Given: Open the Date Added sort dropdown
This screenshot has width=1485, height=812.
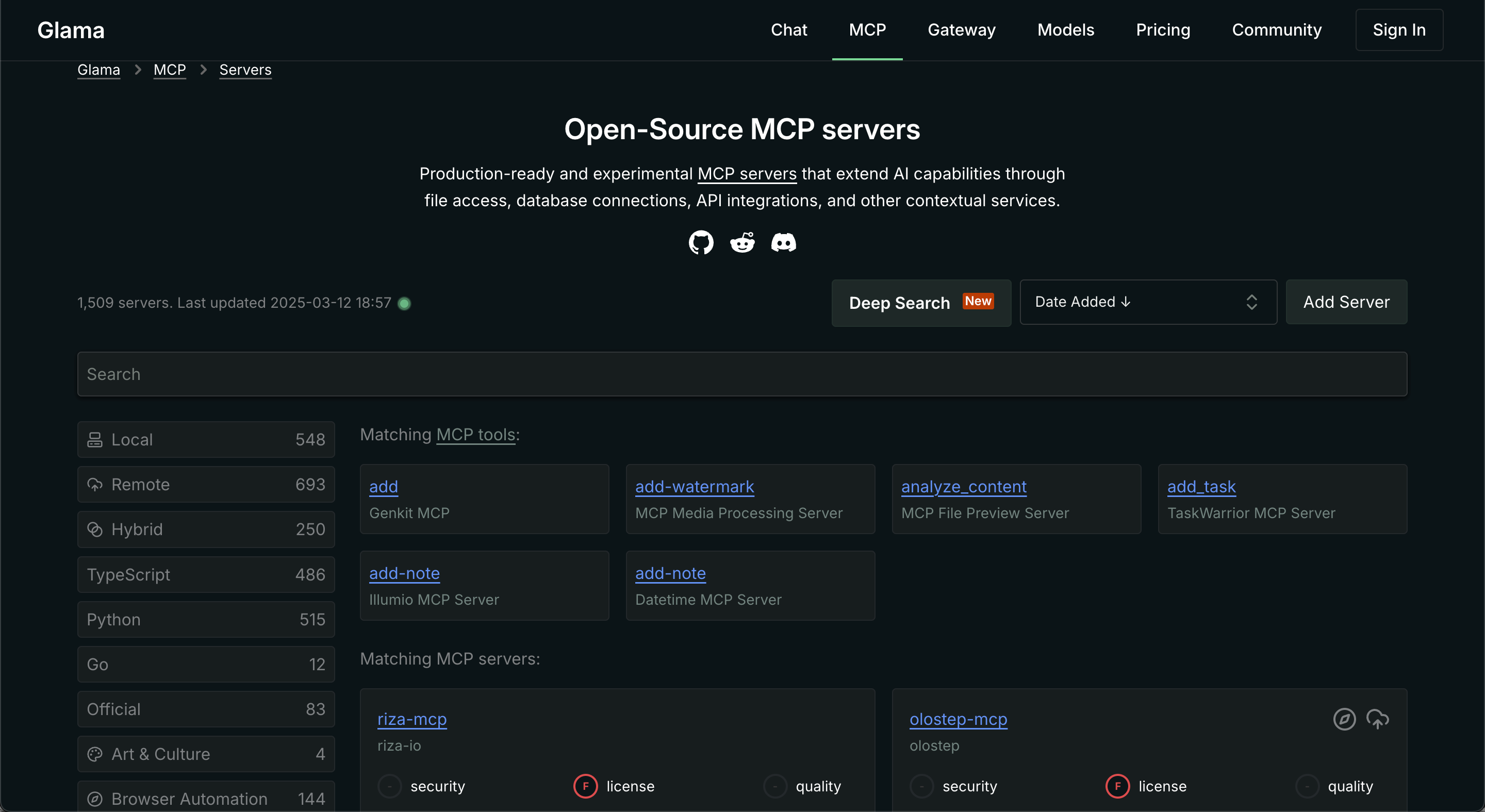Looking at the screenshot, I should coord(1148,302).
